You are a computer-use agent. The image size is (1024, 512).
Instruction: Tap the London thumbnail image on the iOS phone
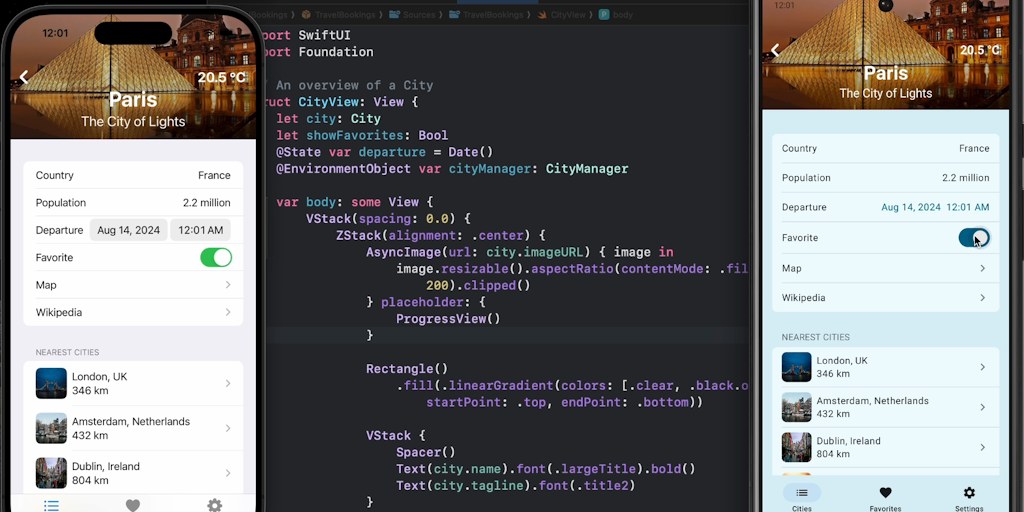(x=51, y=383)
